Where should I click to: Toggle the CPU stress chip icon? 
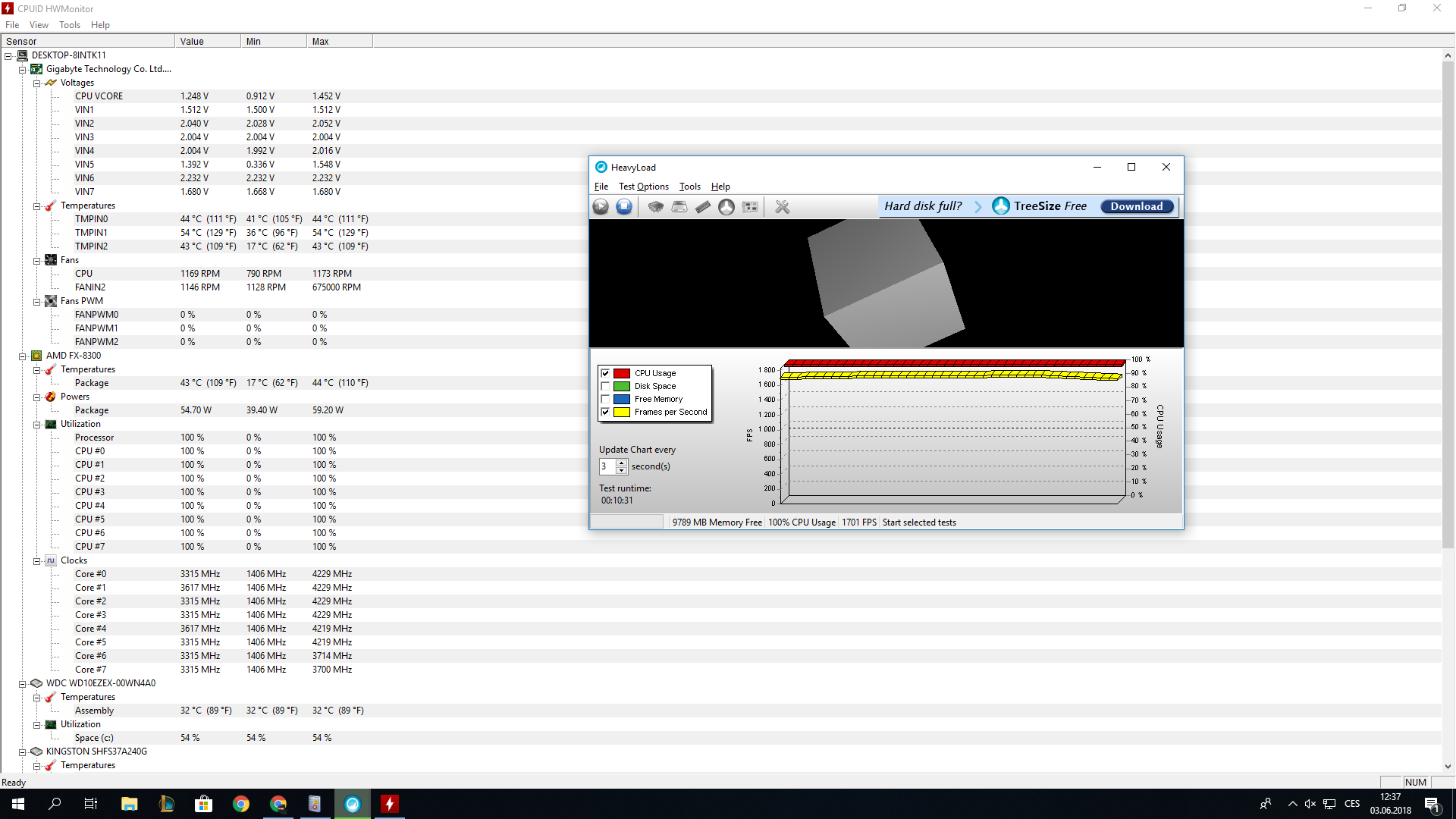pyautogui.click(x=656, y=206)
